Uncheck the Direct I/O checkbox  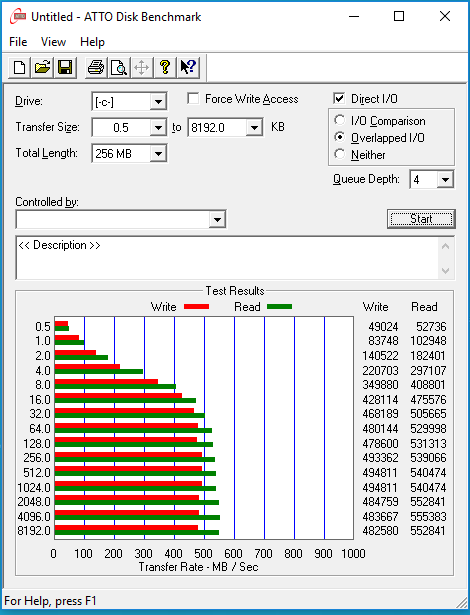[x=339, y=98]
